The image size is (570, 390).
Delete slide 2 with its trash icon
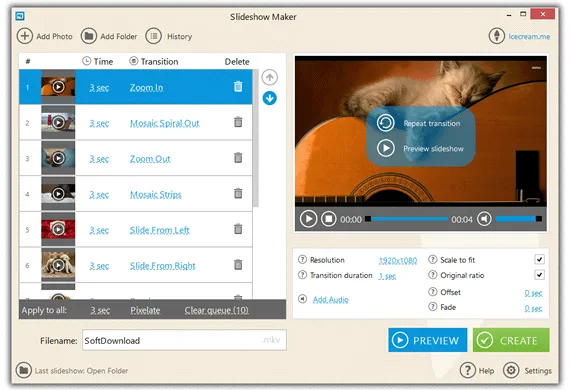point(238,122)
